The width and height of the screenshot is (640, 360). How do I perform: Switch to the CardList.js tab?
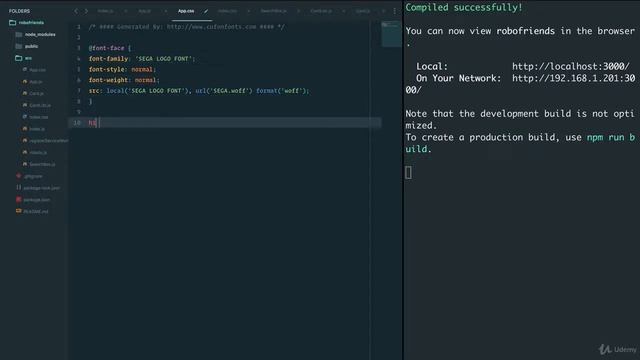coord(321,11)
